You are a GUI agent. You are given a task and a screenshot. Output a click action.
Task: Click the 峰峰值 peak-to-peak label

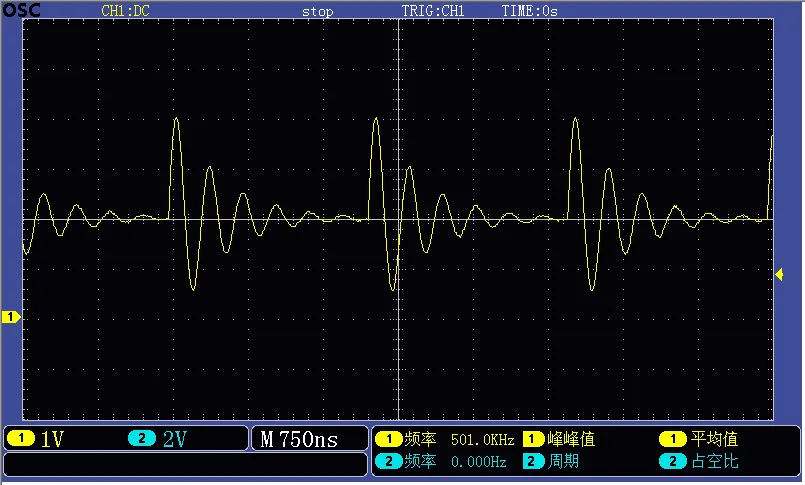tap(571, 439)
